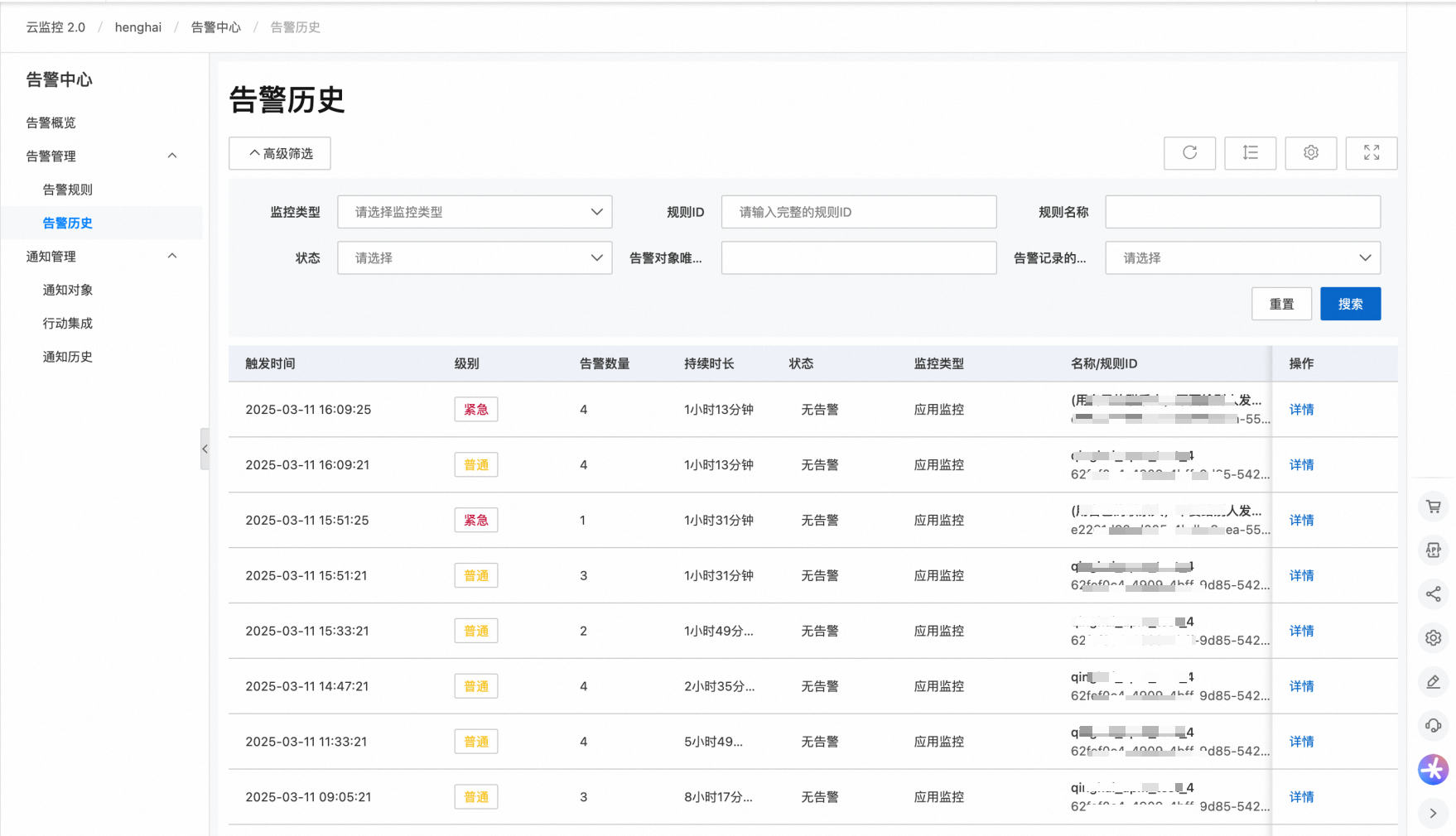
Task: Click henghai breadcrumb link
Action: (x=138, y=27)
